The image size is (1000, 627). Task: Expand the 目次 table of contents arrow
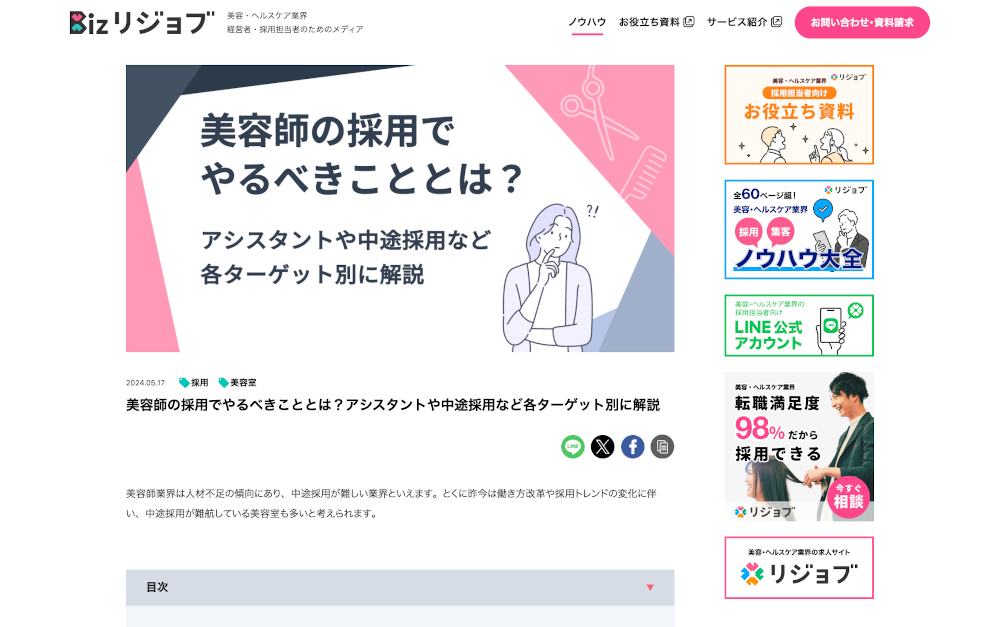[x=651, y=587]
